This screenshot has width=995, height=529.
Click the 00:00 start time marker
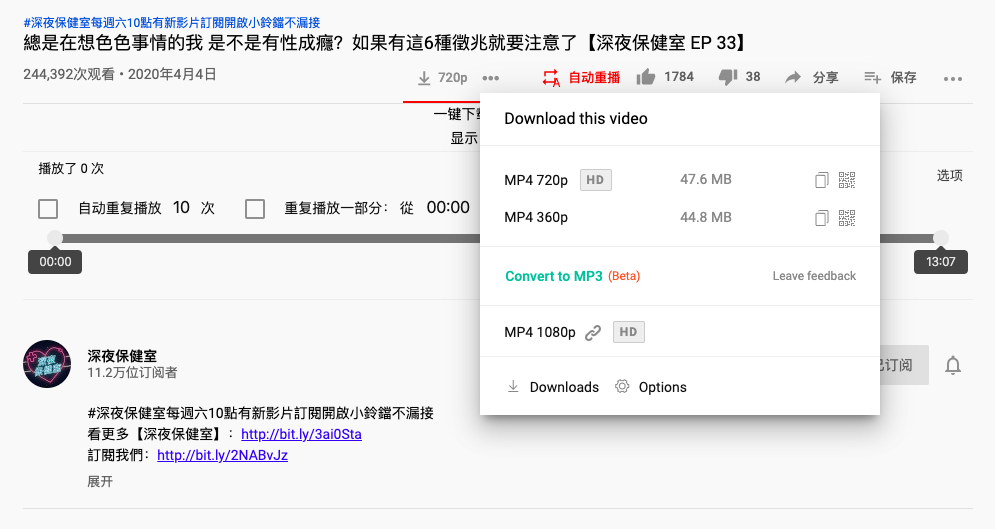click(55, 262)
